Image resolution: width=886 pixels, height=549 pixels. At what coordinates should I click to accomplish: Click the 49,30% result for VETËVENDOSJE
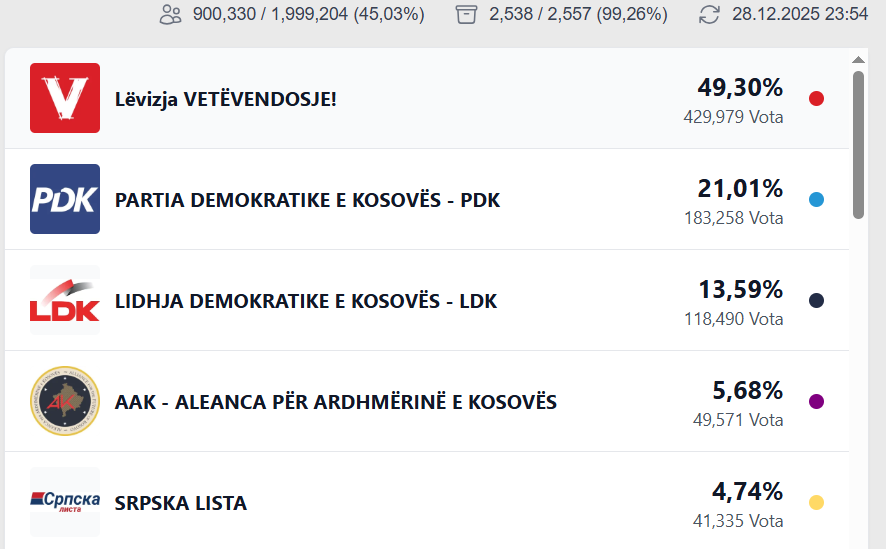[740, 88]
